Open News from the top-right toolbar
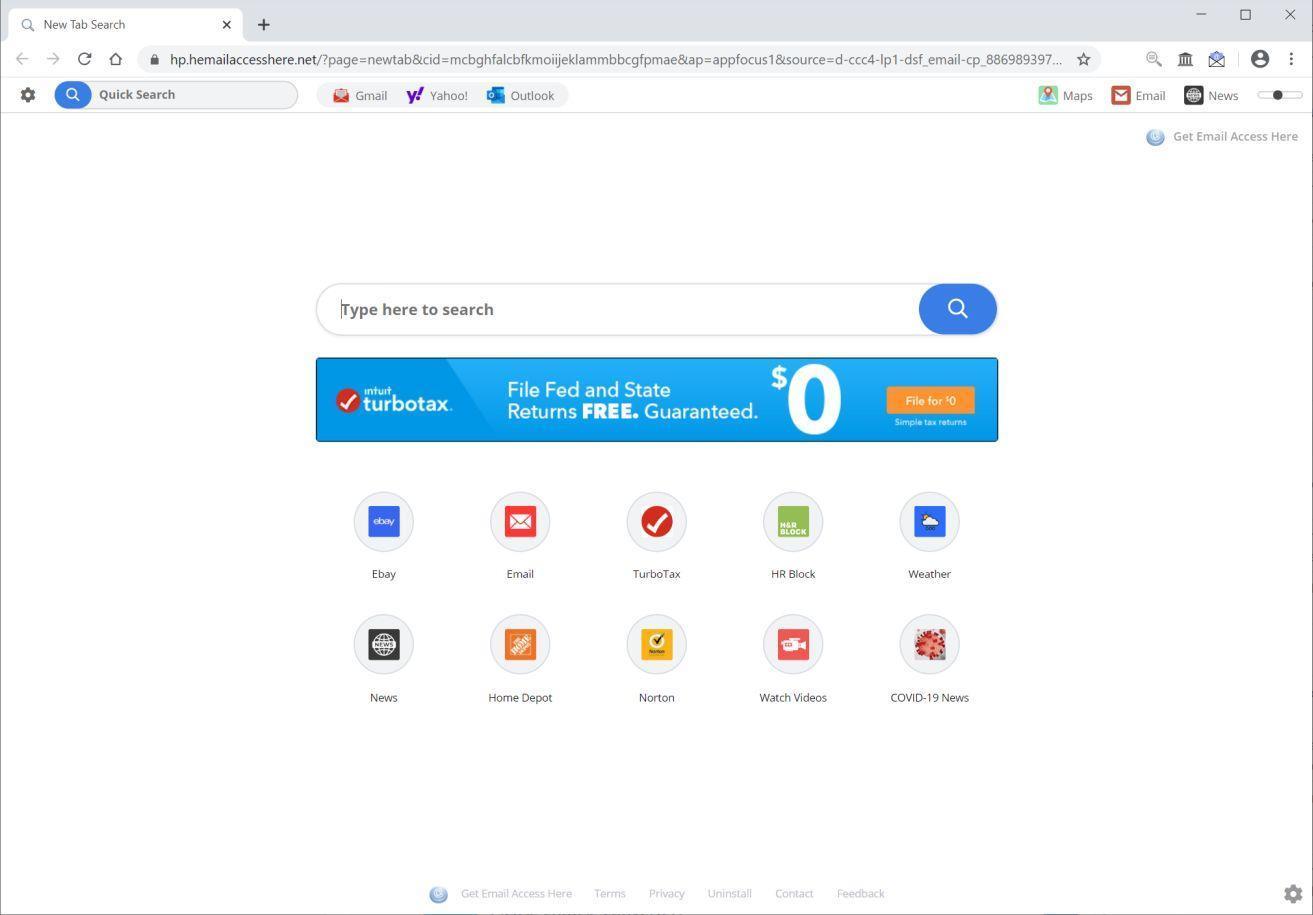 (x=1211, y=95)
